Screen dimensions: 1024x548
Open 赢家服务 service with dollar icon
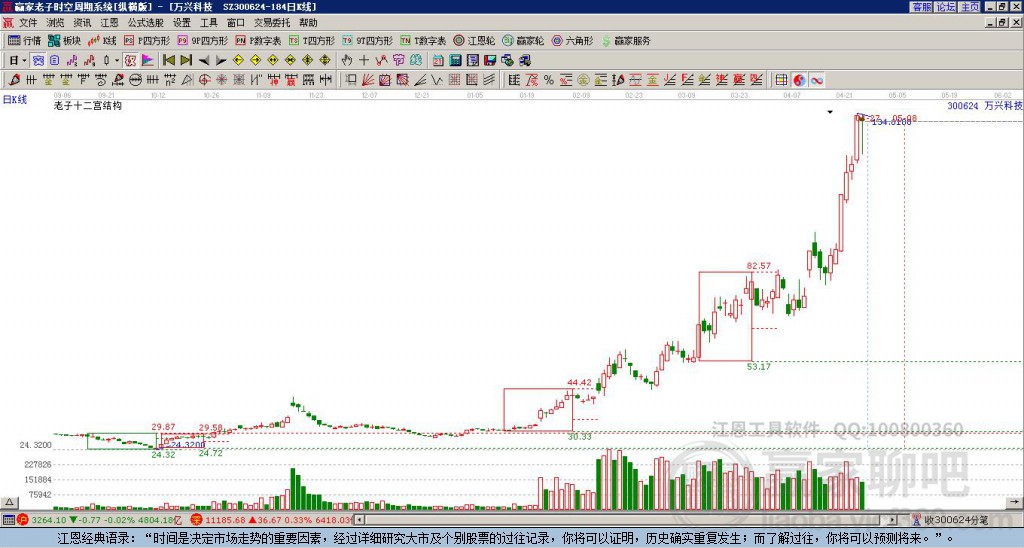tap(626, 40)
